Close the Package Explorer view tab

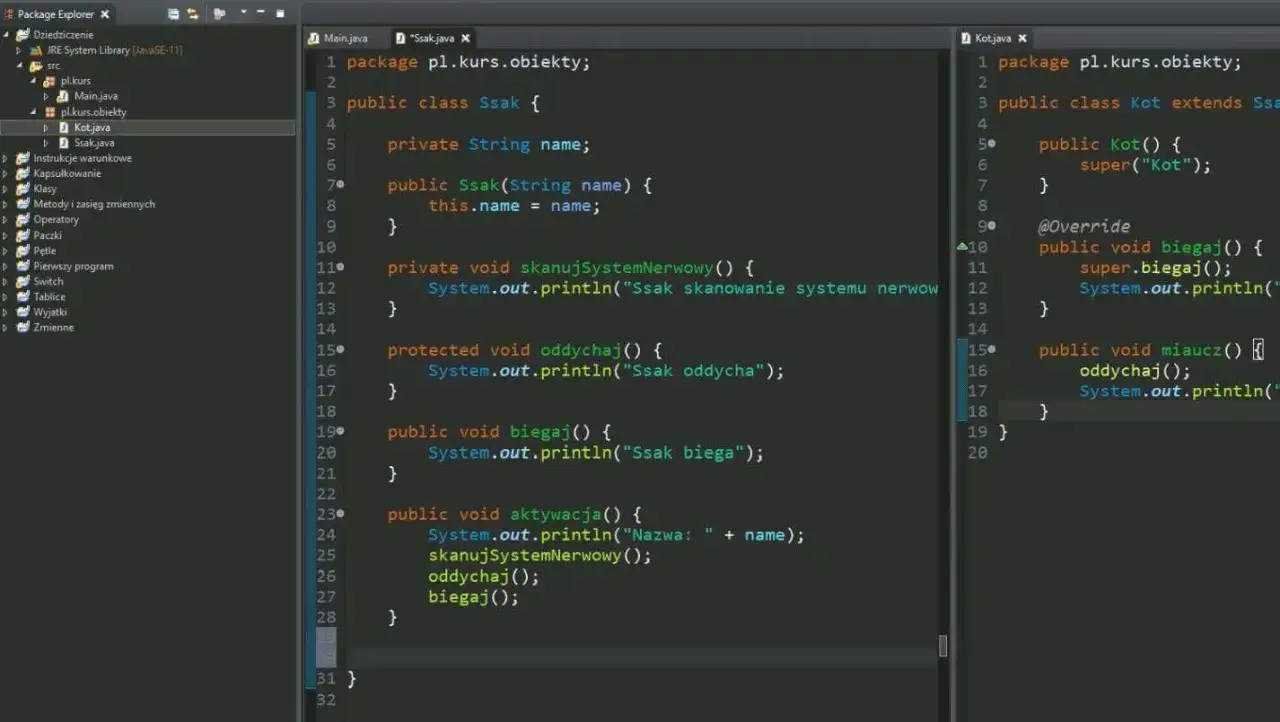coord(105,14)
